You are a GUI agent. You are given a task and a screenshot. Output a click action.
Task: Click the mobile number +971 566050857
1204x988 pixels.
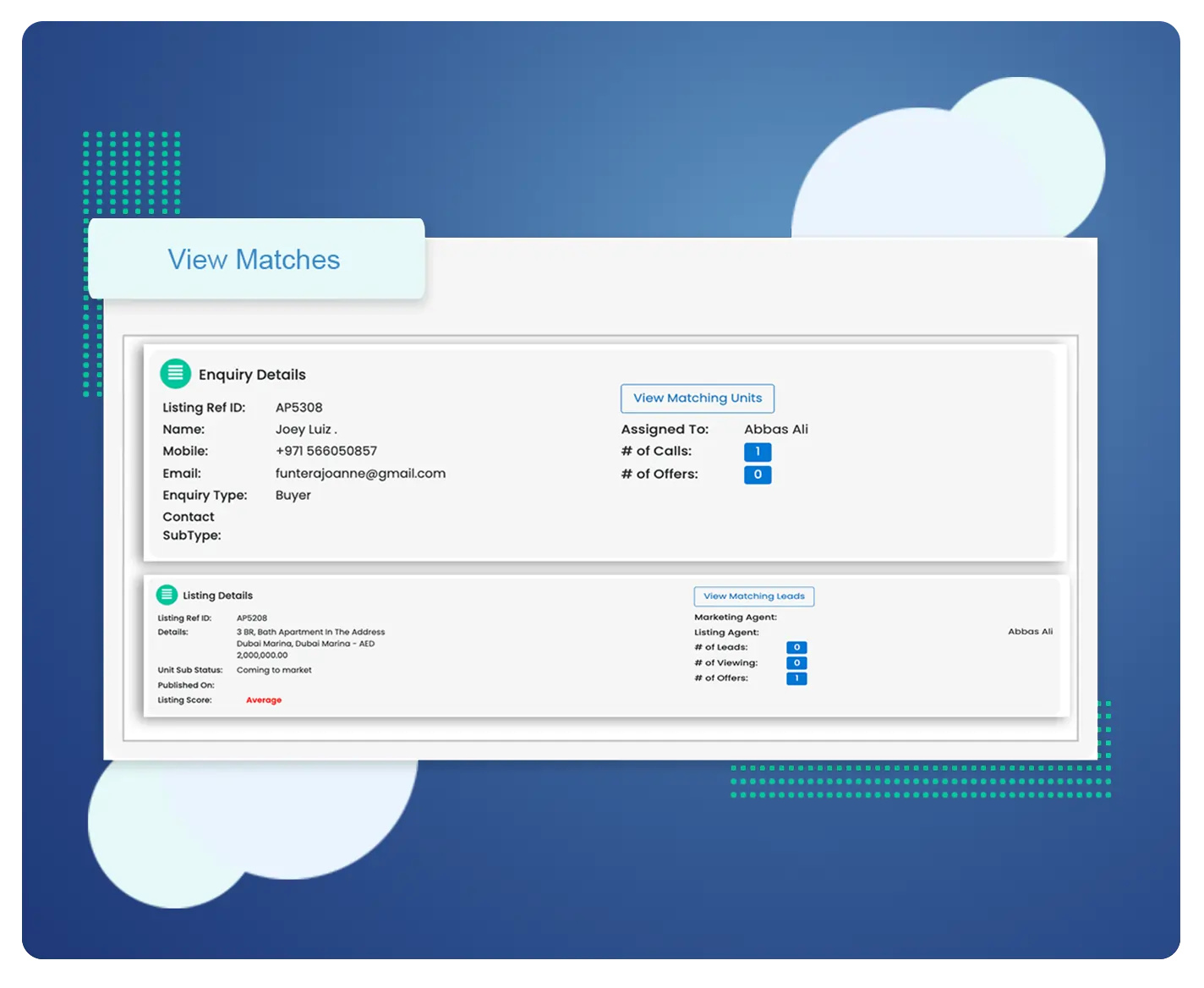pos(326,452)
